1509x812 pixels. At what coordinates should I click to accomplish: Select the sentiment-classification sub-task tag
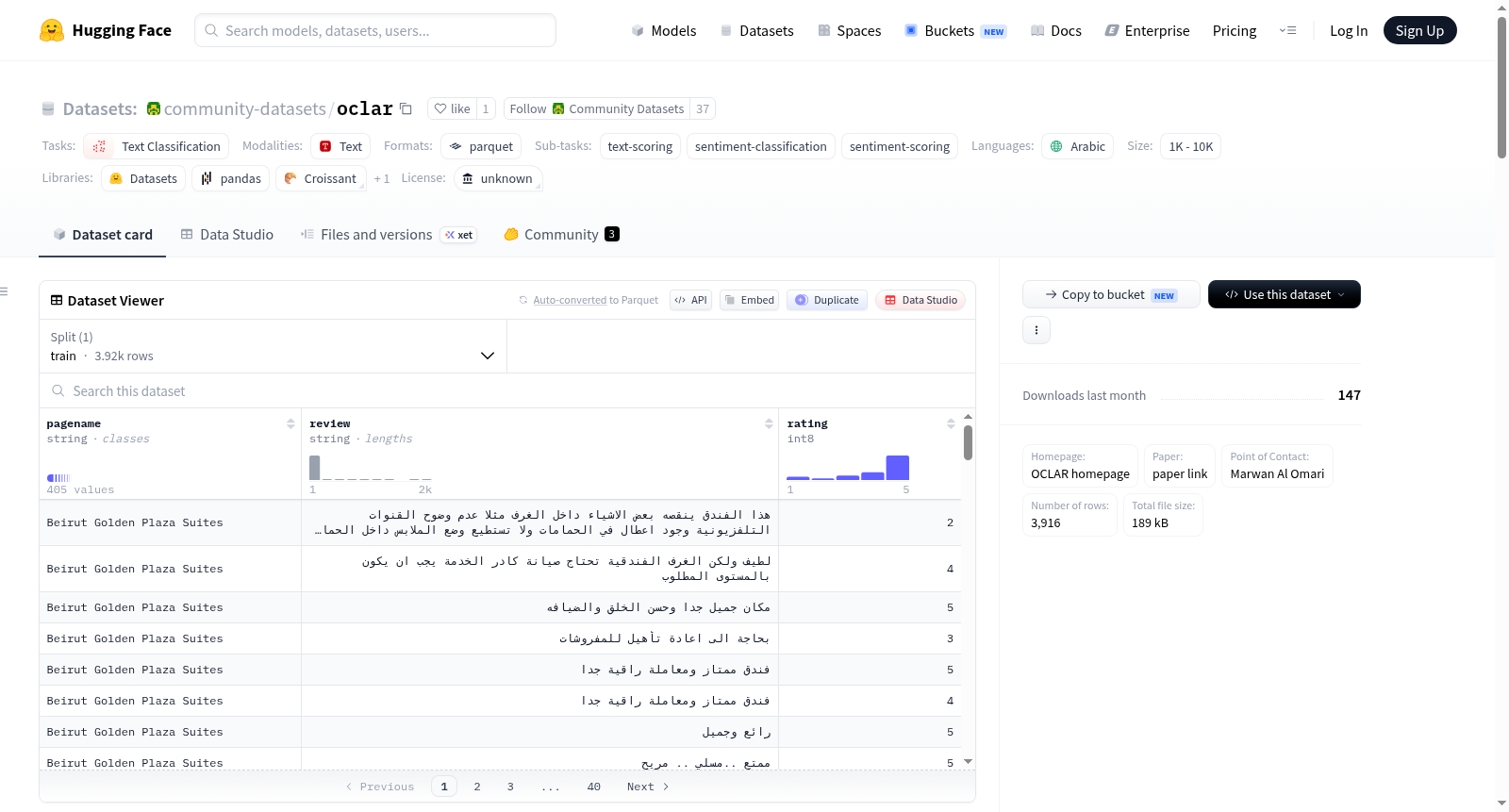761,146
